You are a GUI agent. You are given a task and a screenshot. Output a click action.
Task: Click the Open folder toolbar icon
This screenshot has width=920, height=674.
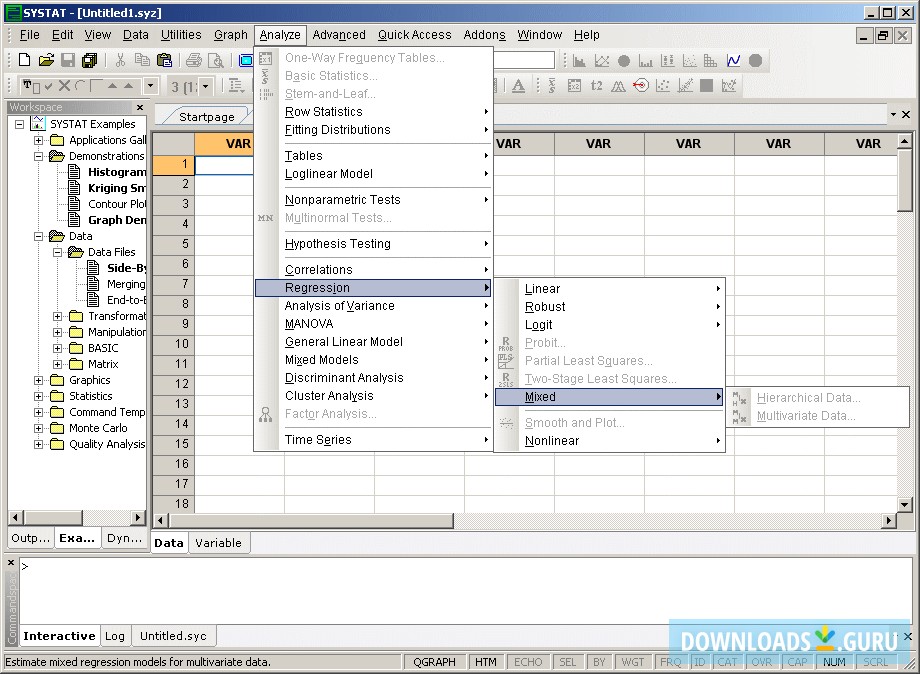[x=46, y=61]
